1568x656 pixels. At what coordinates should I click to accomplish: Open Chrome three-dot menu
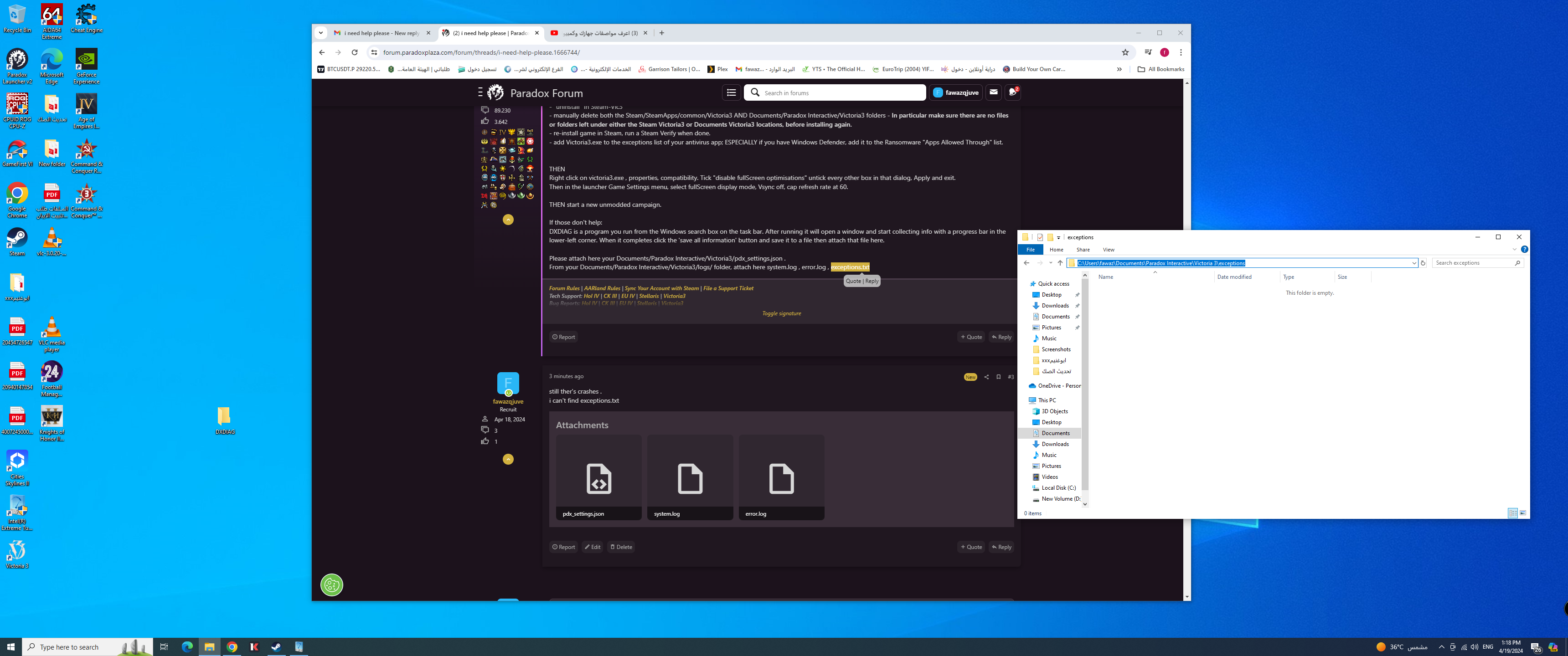pyautogui.click(x=1180, y=52)
